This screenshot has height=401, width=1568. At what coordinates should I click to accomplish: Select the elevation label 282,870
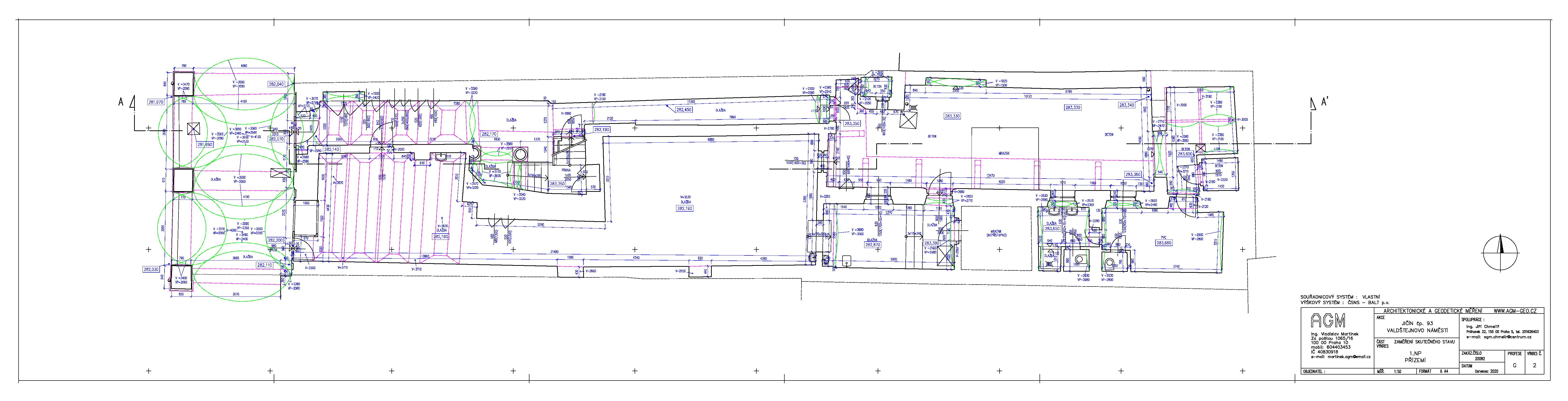click(873, 245)
